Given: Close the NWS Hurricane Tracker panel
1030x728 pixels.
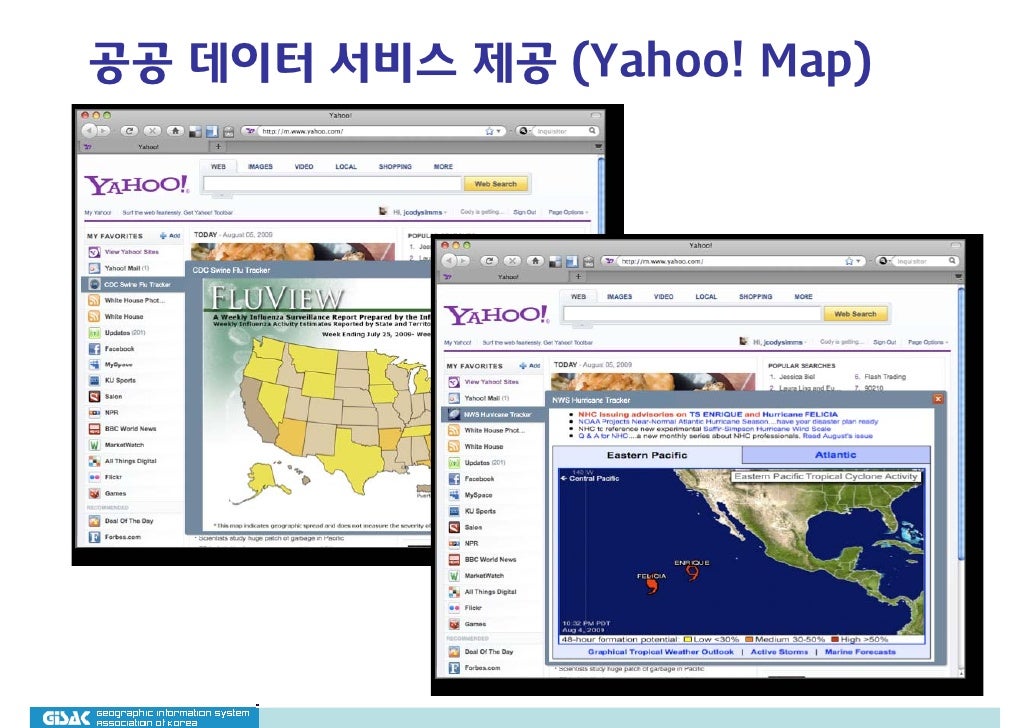Looking at the screenshot, I should click(x=938, y=399).
